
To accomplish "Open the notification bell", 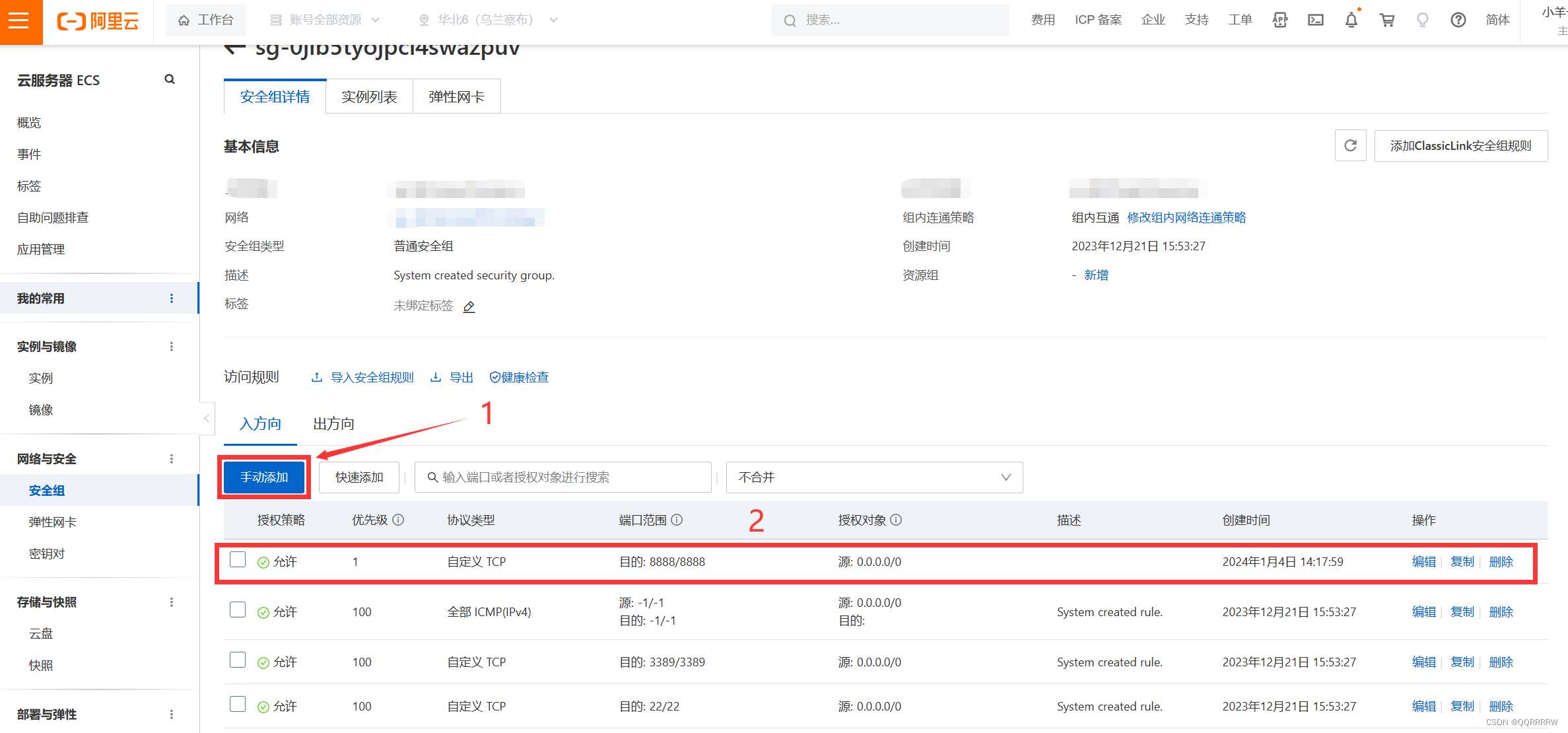I will (x=1351, y=20).
